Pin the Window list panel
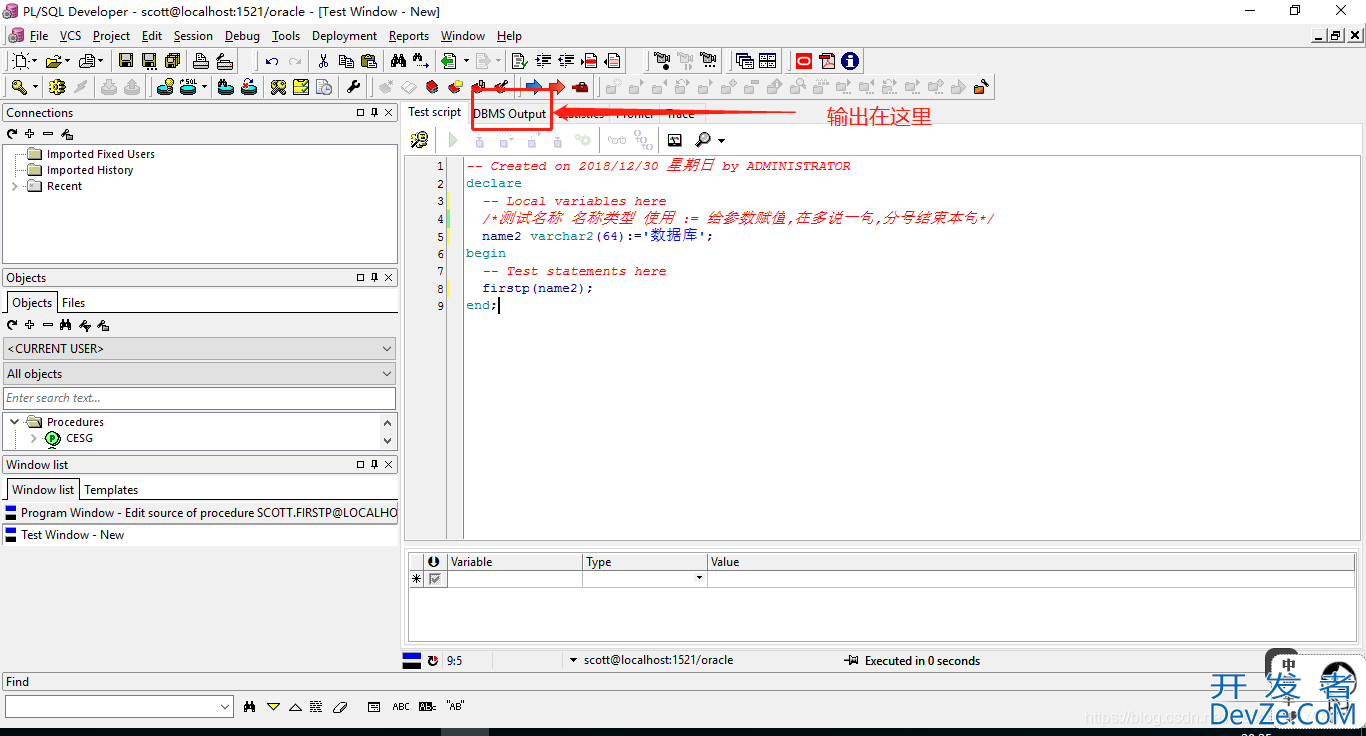The width and height of the screenshot is (1366, 736). pos(375,464)
